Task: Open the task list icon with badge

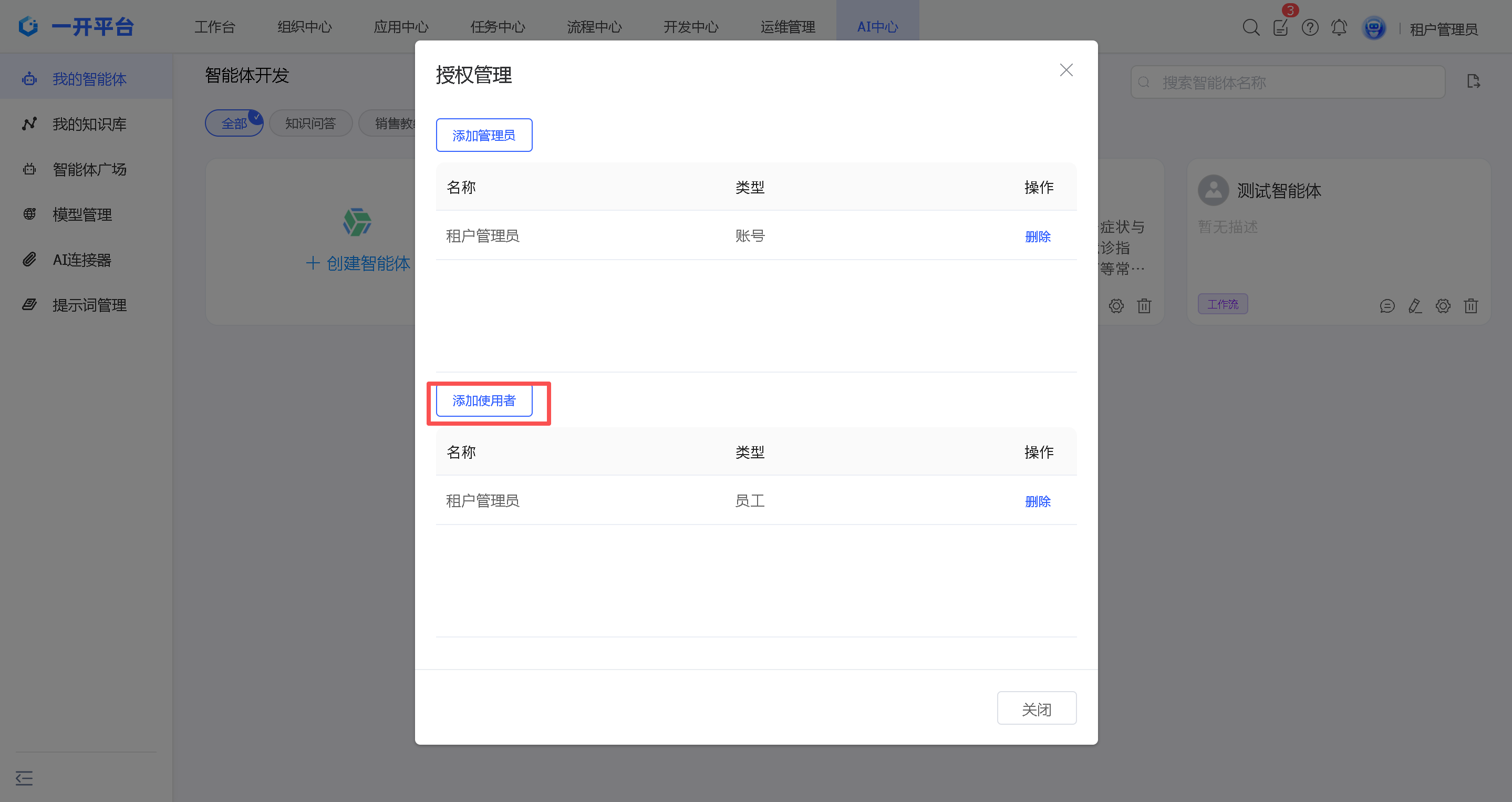Action: coord(1281,28)
